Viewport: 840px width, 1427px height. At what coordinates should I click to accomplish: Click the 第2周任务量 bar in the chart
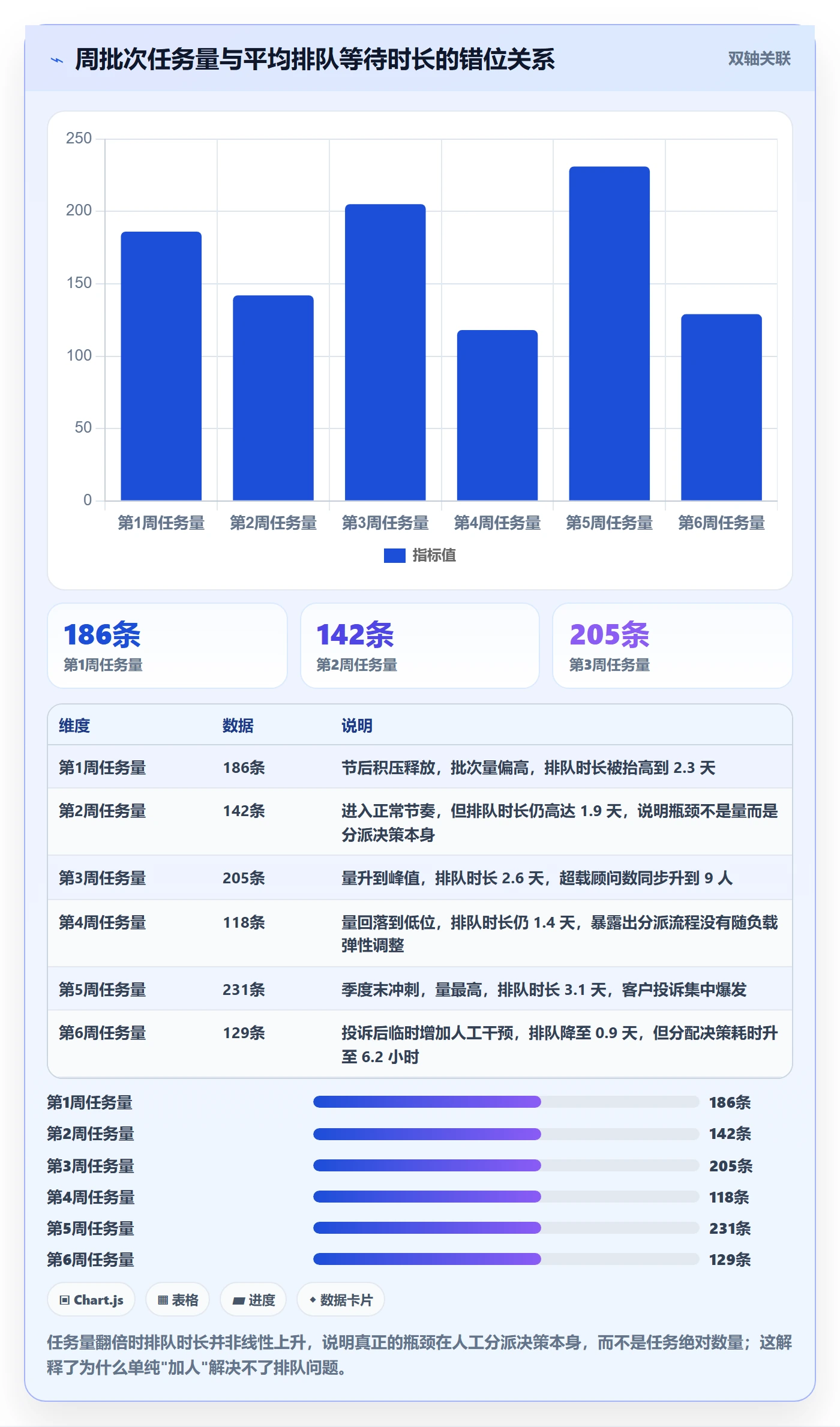[273, 398]
